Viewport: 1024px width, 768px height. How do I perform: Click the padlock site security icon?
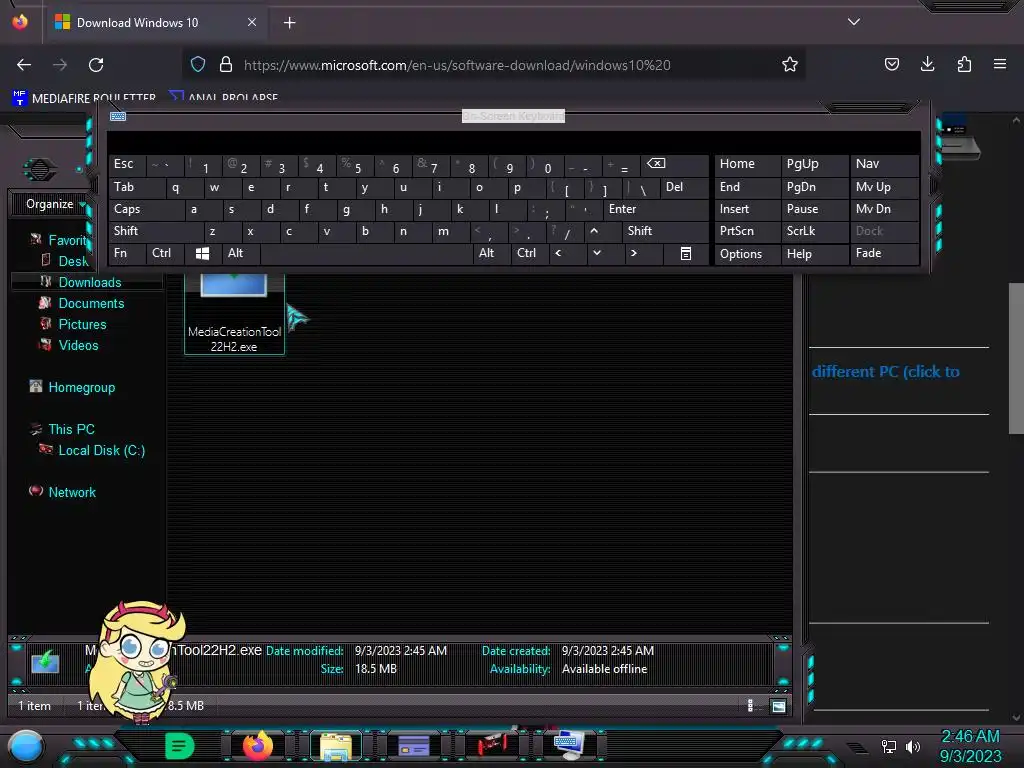226,64
